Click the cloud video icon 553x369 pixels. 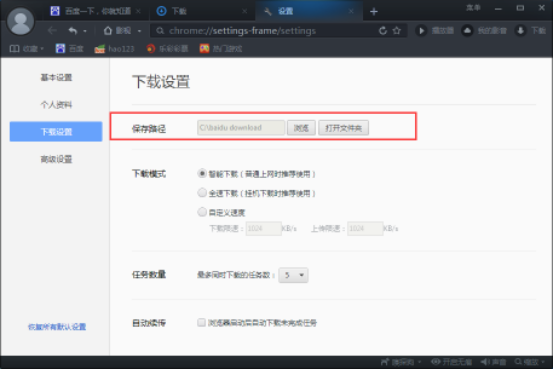[x=467, y=31]
